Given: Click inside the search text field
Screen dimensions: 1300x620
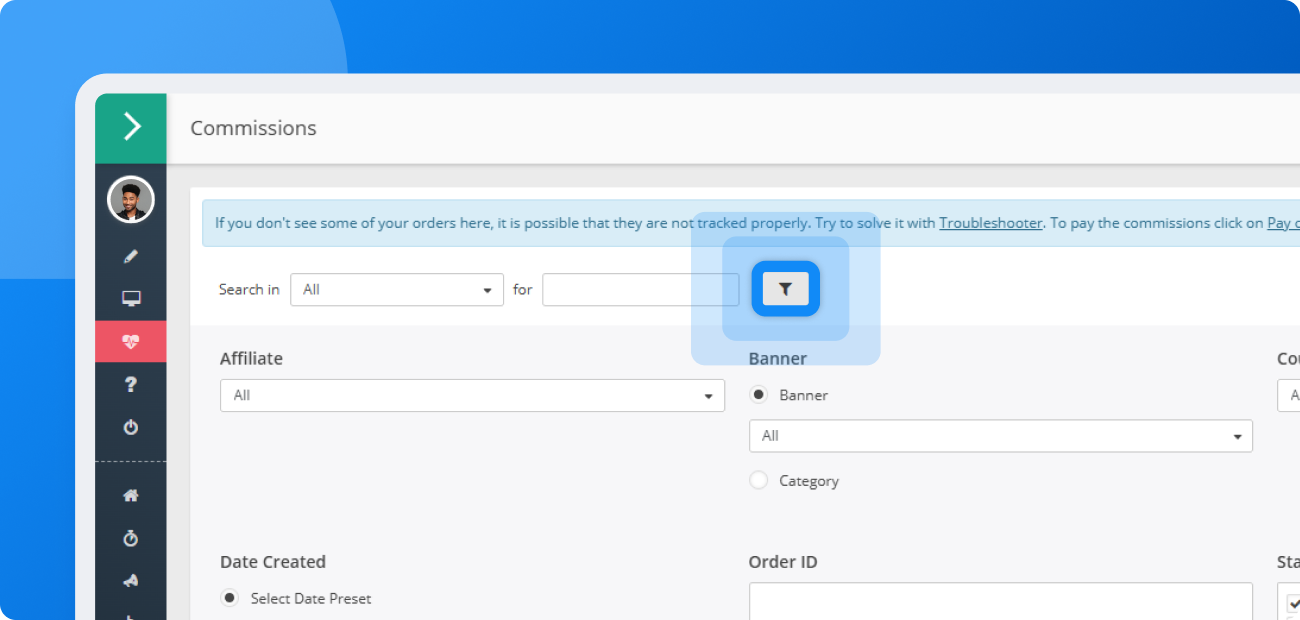Looking at the screenshot, I should pos(640,289).
